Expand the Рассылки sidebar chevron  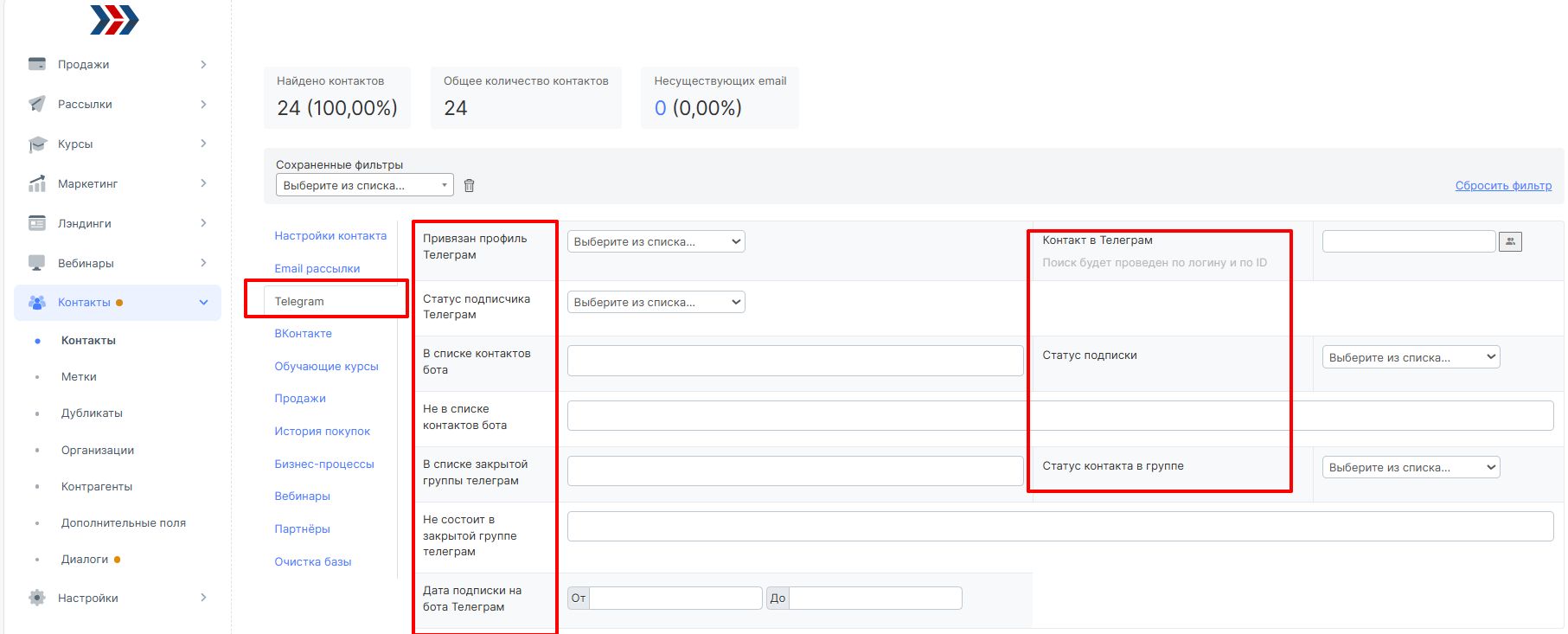point(203,104)
